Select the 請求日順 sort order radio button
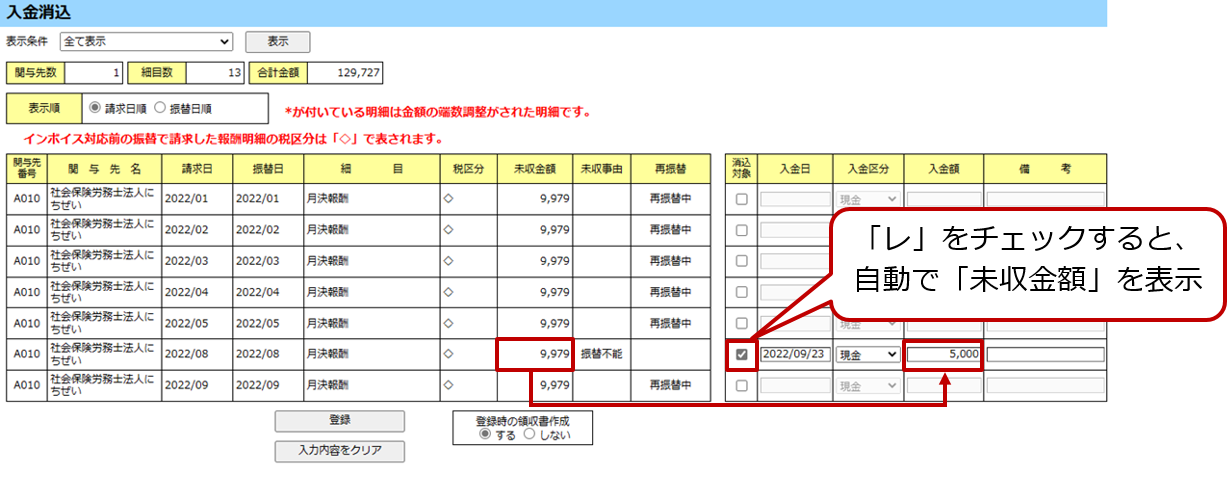 click(x=96, y=108)
